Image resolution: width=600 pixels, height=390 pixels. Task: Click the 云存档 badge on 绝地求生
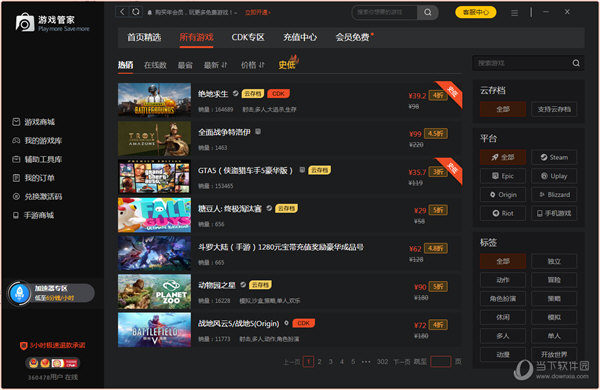(253, 94)
